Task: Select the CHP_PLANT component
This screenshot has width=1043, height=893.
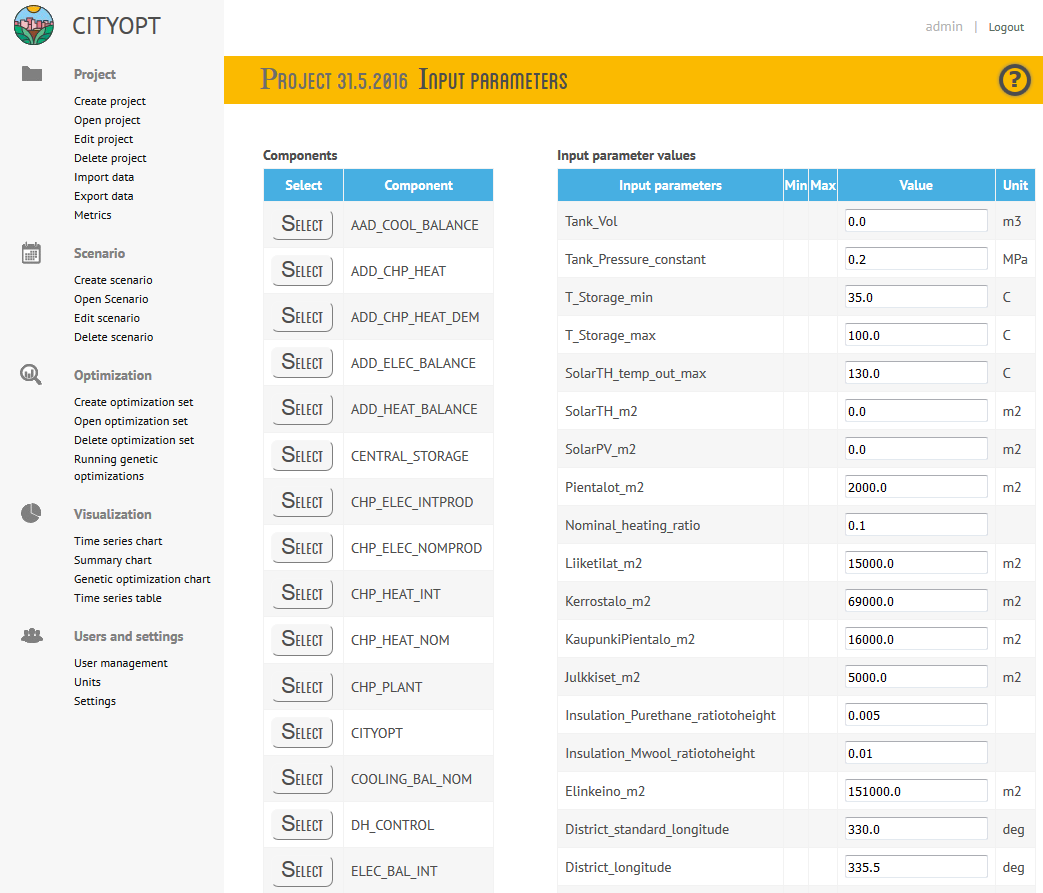Action: coord(302,686)
